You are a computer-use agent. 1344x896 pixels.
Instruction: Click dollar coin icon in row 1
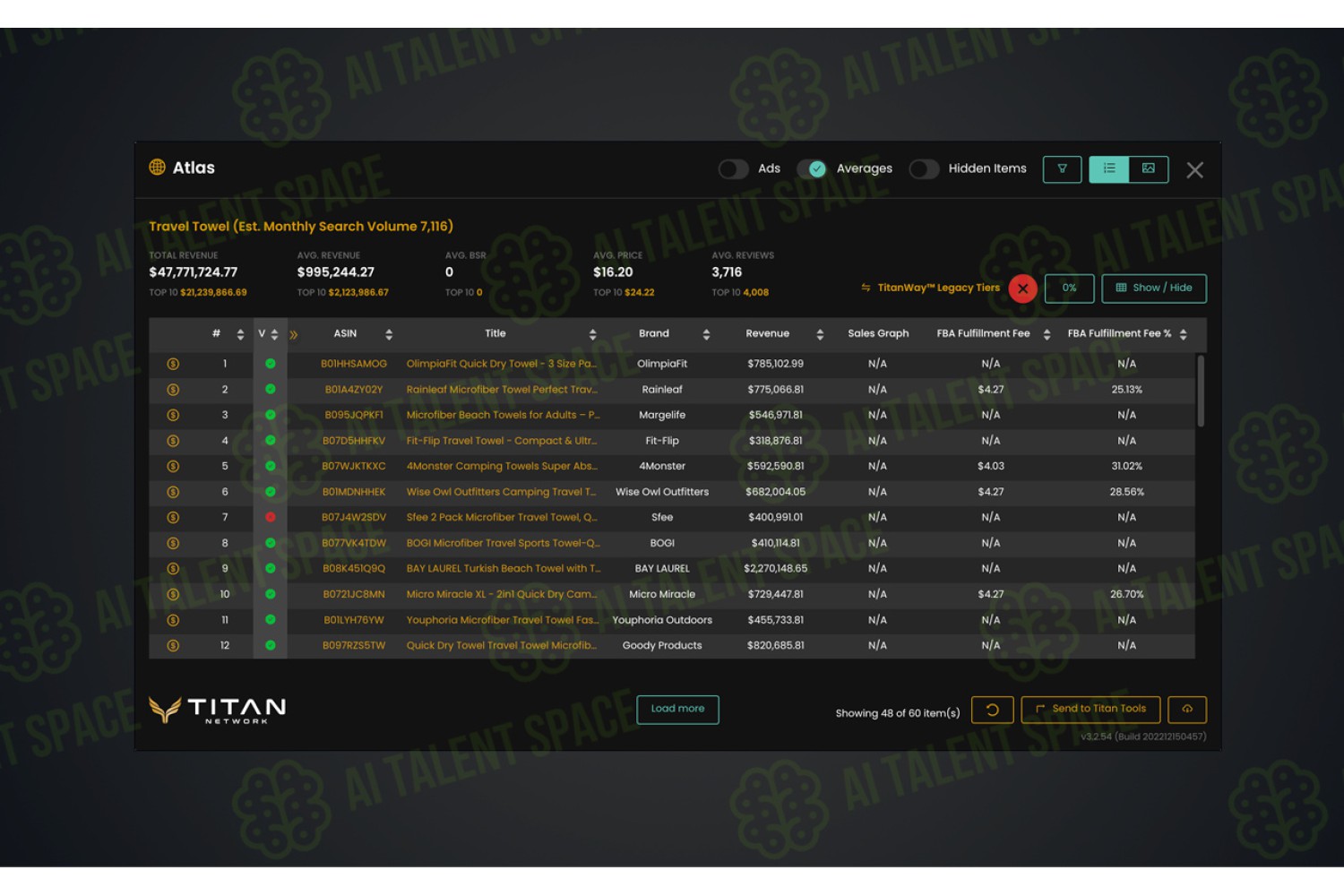[x=173, y=364]
